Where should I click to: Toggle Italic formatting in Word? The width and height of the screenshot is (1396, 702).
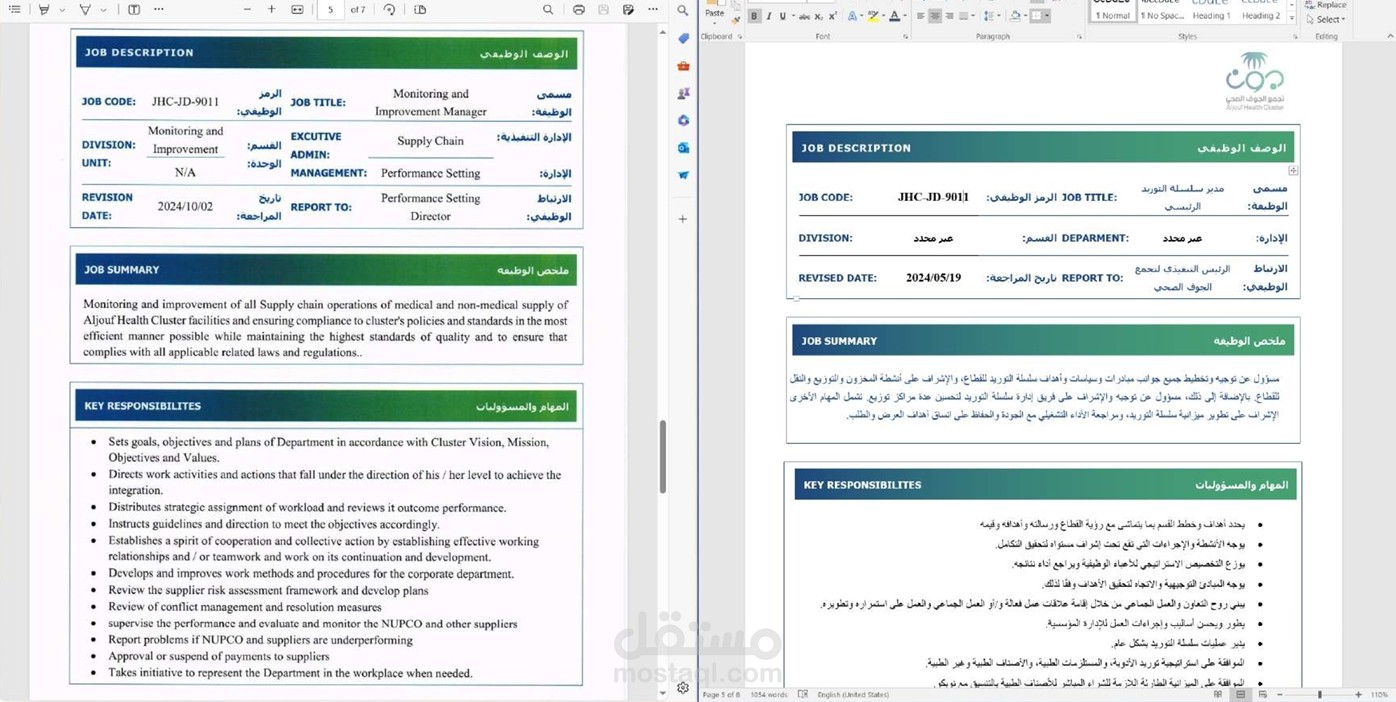768,16
